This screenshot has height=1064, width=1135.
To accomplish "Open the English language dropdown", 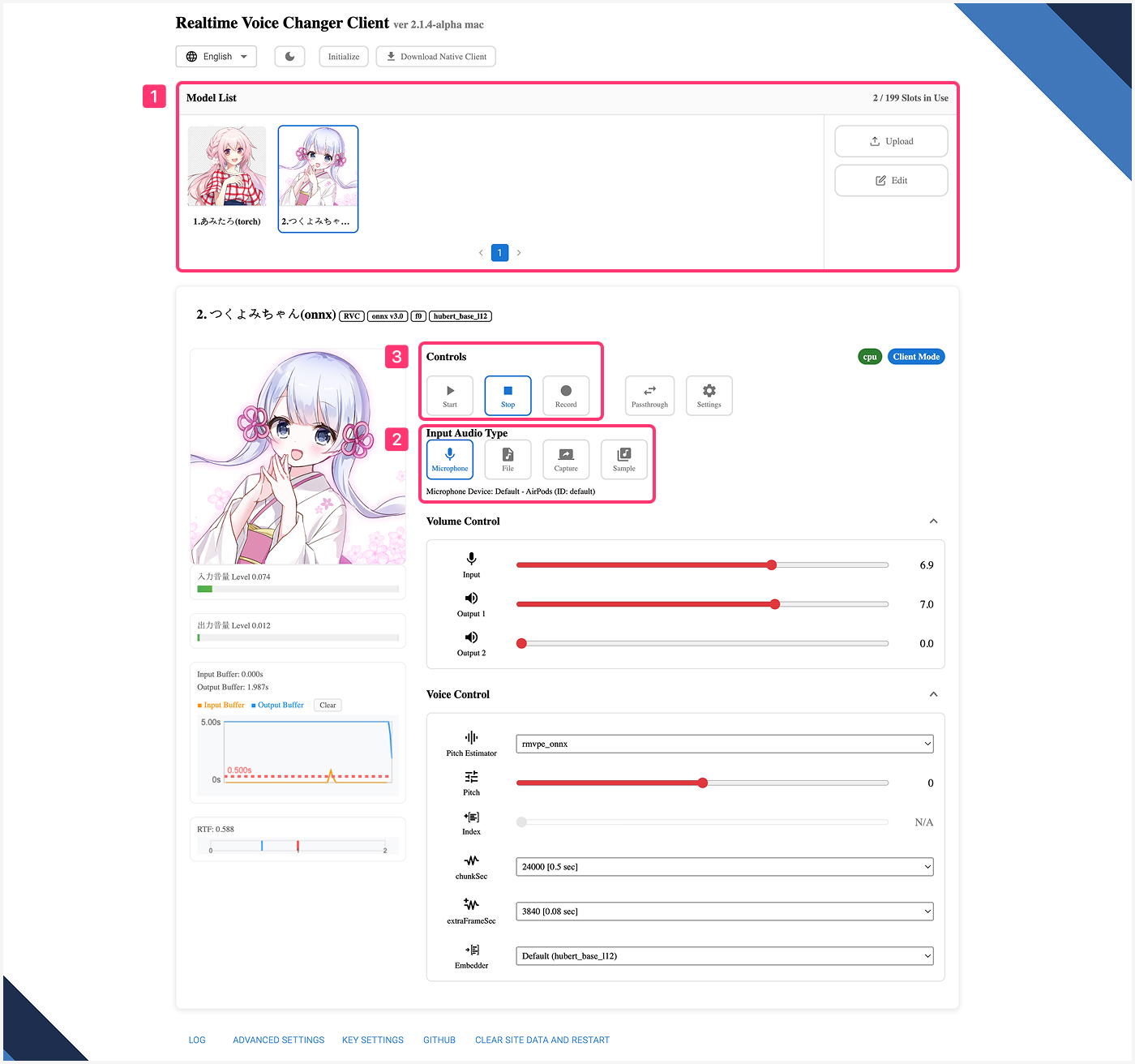I will pyautogui.click(x=216, y=57).
